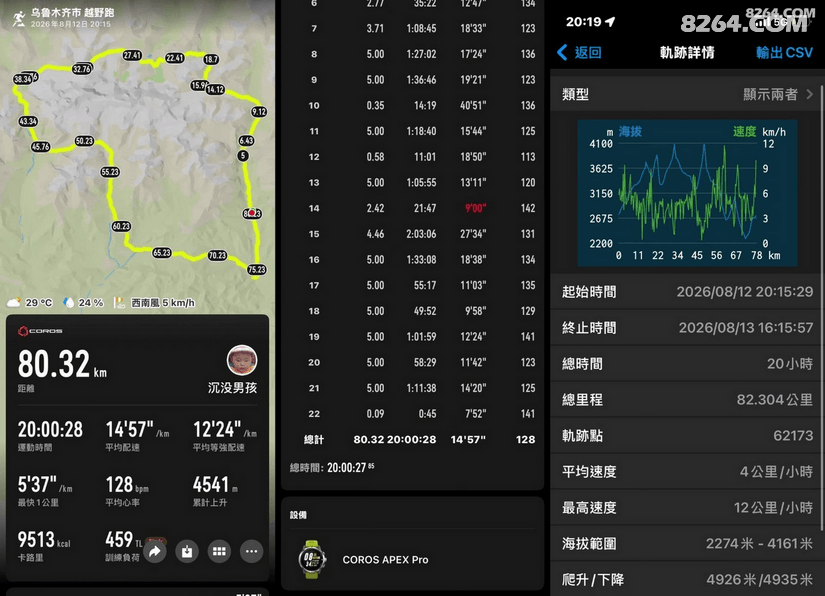Tap the 27.41 km marker on the map
Screen dimensions: 825x596
(x=132, y=55)
